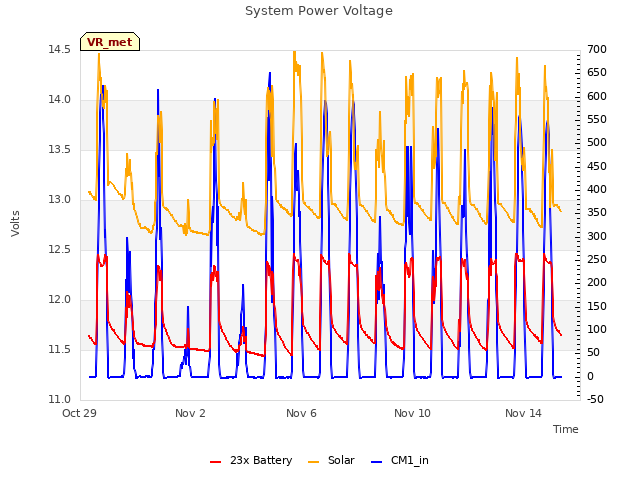Screen dimensions: 640x480
Task: Click the Nov 10 x-axis label
Action: [412, 413]
